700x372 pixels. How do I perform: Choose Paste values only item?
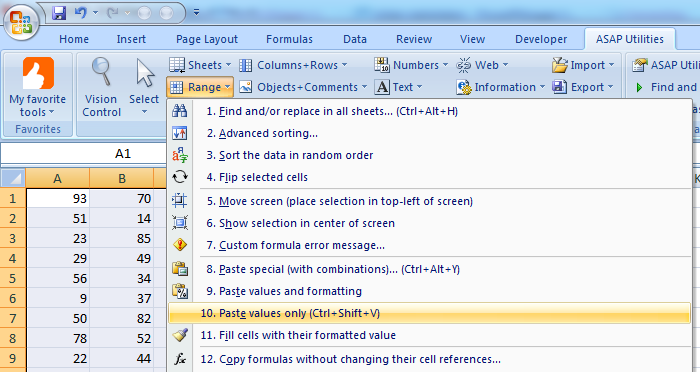point(429,313)
